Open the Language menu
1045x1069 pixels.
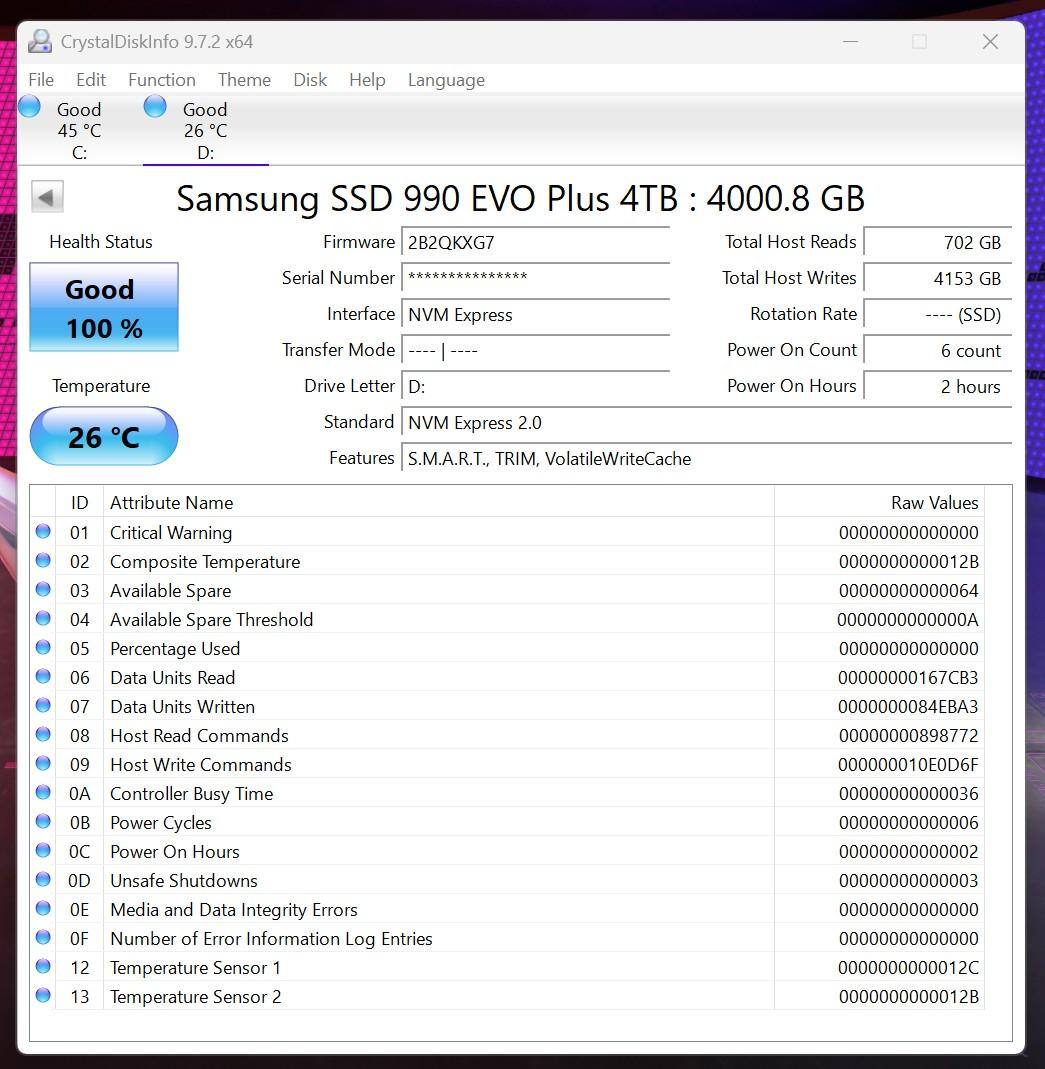point(446,80)
